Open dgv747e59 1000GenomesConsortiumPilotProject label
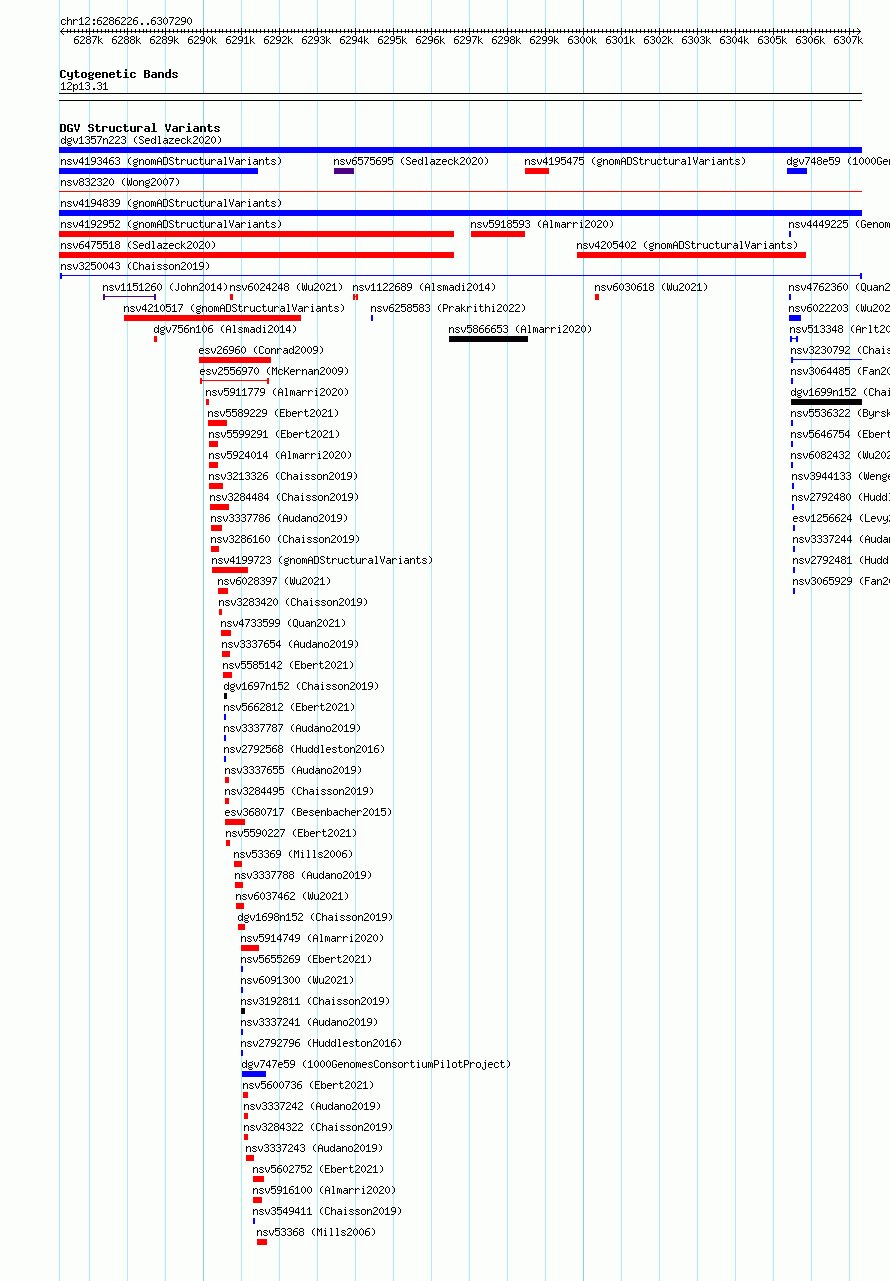 pos(376,1064)
